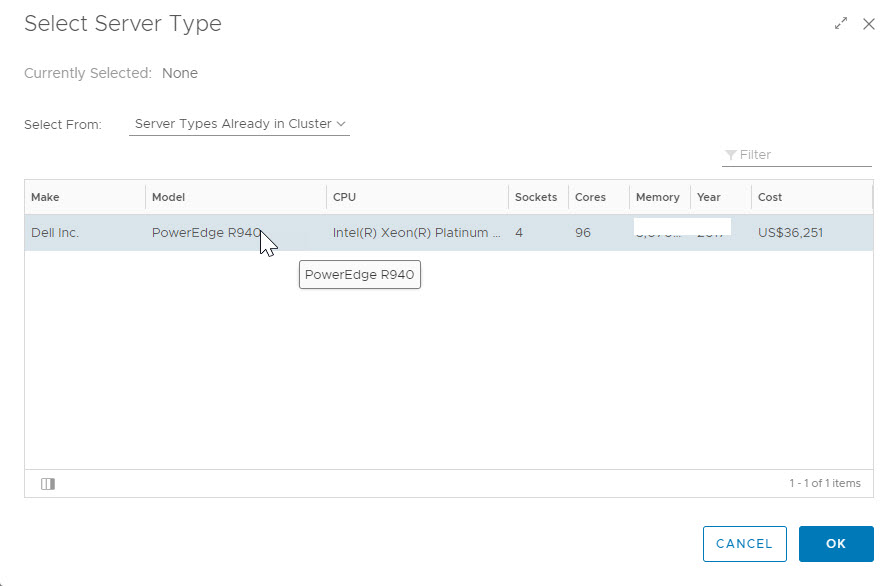
Task: Close the Select Server Type dialog
Action: (x=868, y=24)
